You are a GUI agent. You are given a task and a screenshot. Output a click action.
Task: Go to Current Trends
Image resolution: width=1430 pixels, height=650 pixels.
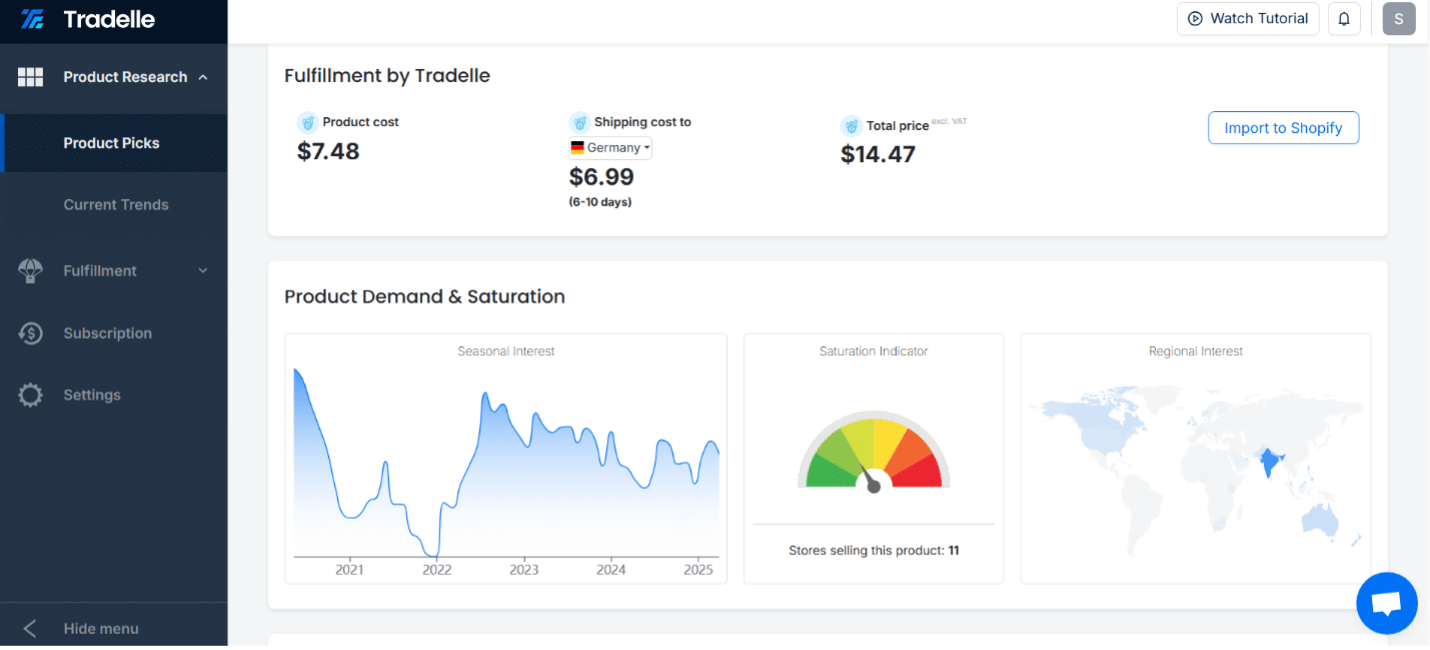point(116,205)
